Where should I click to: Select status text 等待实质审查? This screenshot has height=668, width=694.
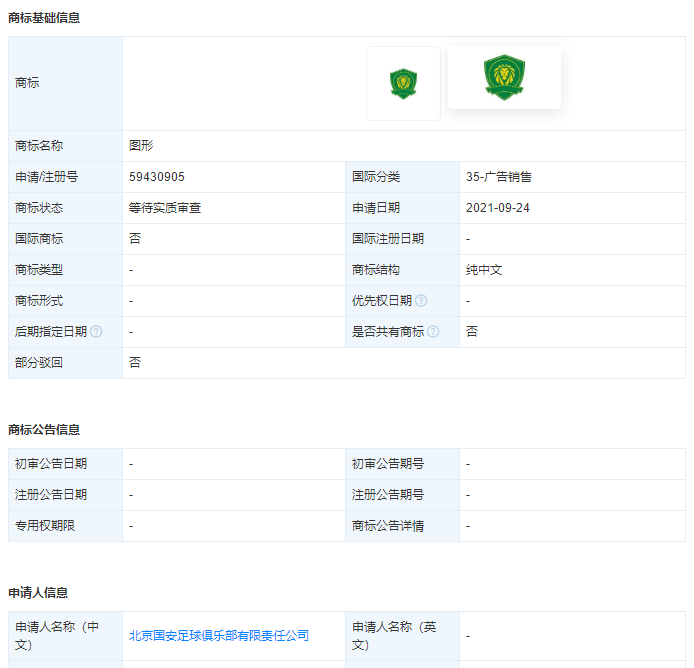(165, 208)
